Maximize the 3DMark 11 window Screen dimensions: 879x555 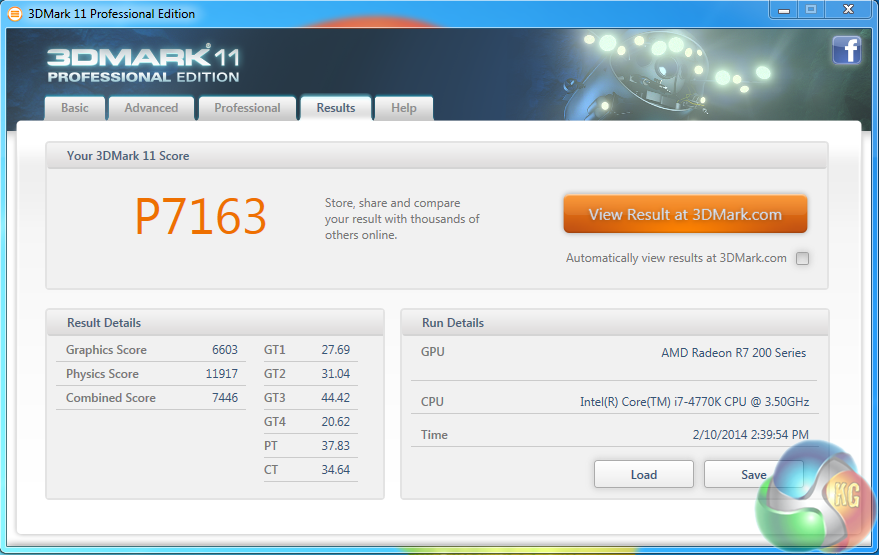(811, 10)
